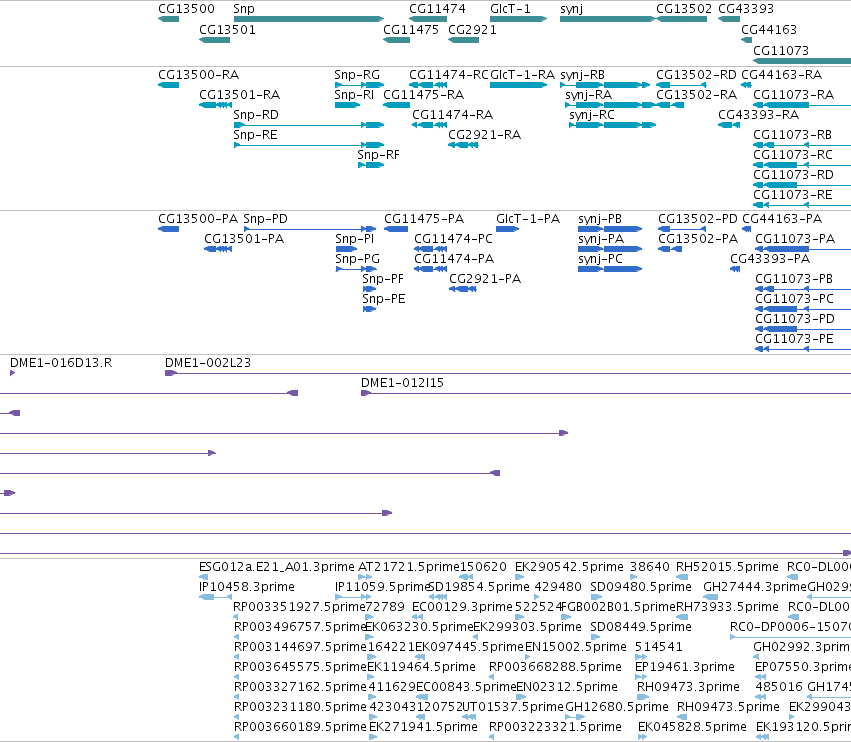Viewport: 851px width, 742px height.
Task: Select EST IP10458.3prime
Action: 246,587
